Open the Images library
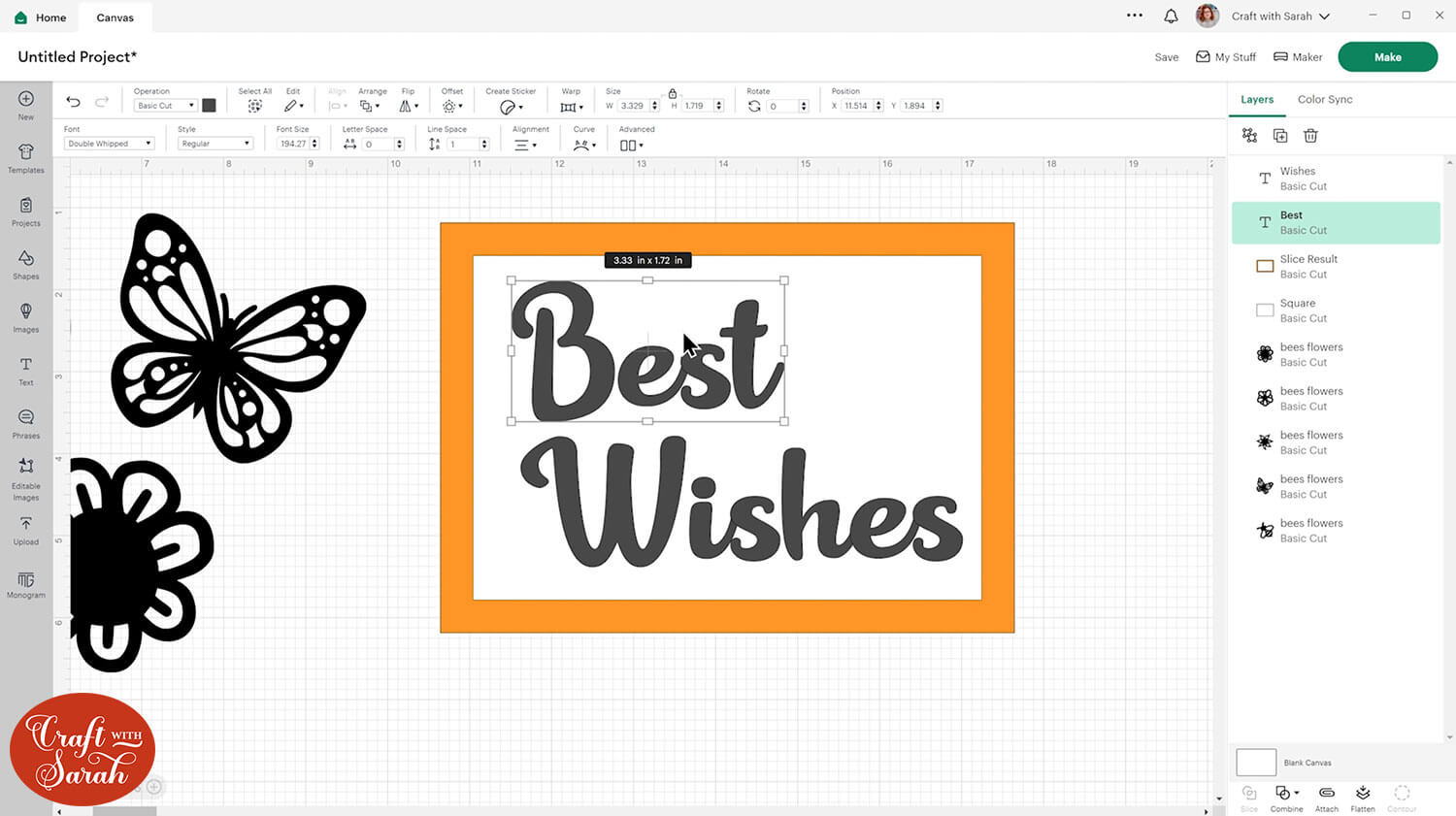Image resolution: width=1456 pixels, height=816 pixels. pos(26,317)
